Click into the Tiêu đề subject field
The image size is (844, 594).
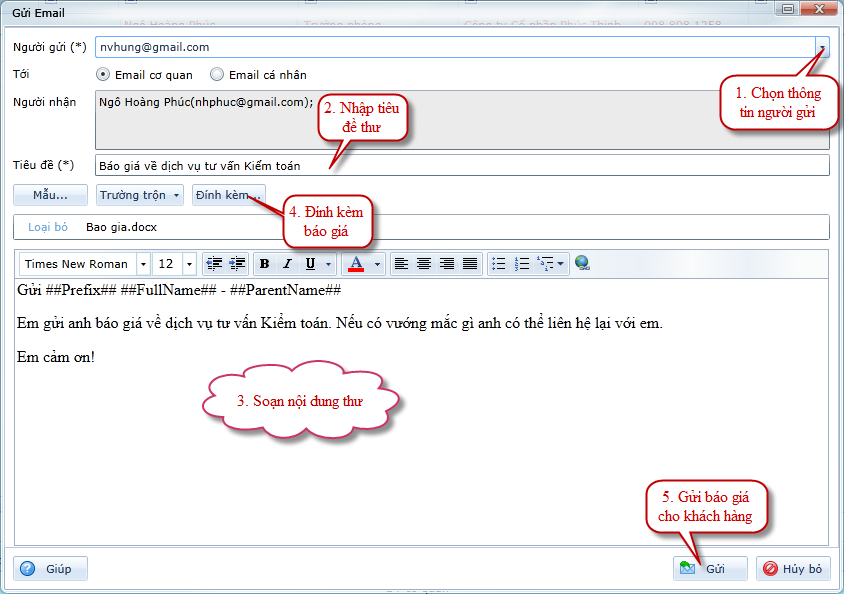460,166
